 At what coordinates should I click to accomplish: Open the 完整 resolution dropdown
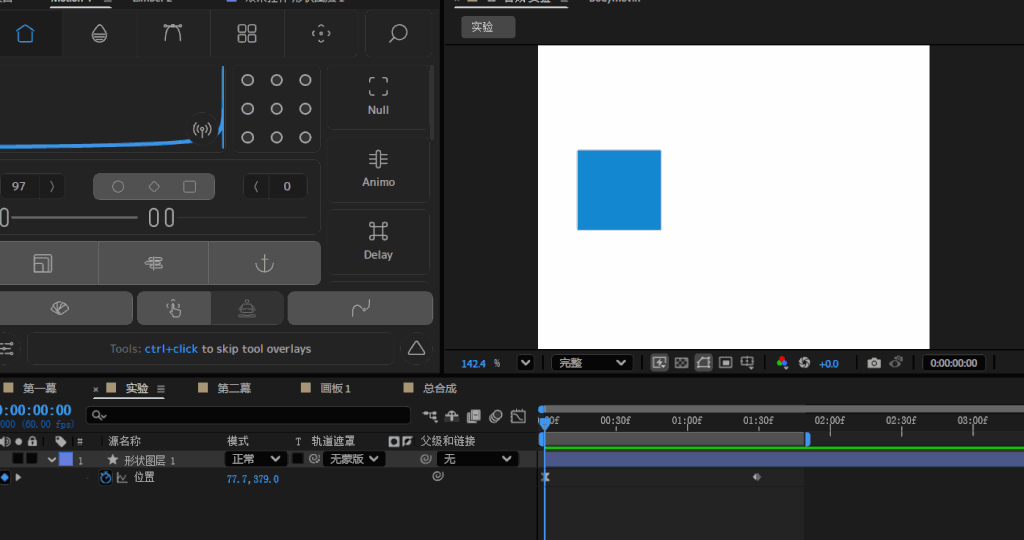(592, 363)
